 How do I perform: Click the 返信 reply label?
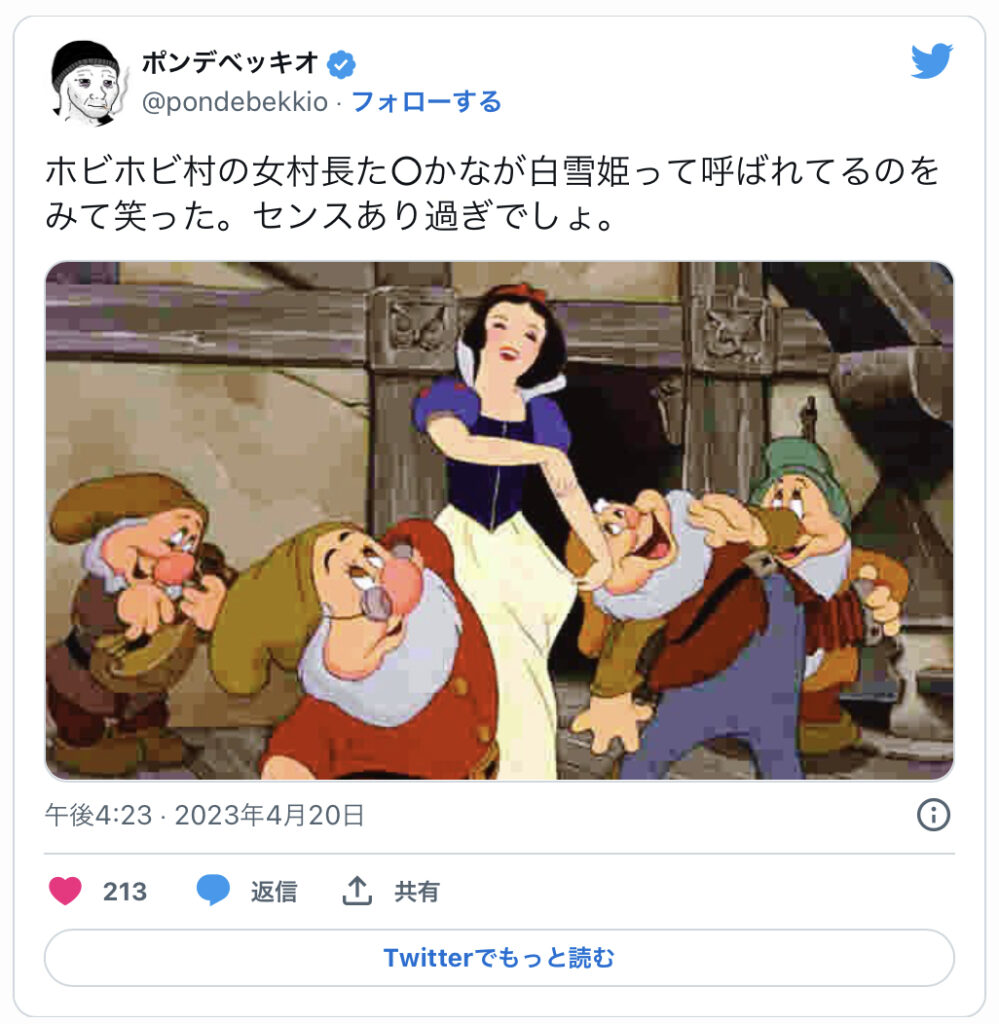tap(274, 891)
